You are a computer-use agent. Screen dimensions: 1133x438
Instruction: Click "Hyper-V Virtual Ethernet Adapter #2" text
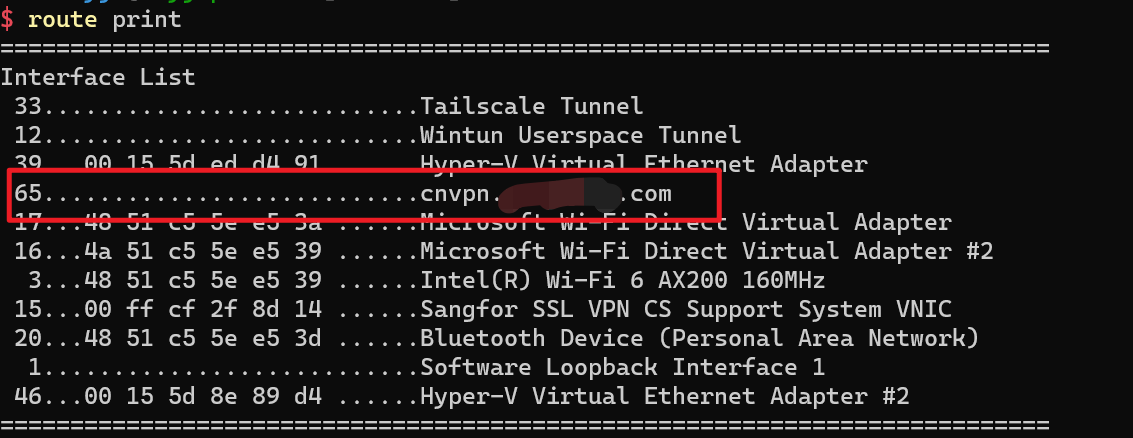pyautogui.click(x=664, y=396)
